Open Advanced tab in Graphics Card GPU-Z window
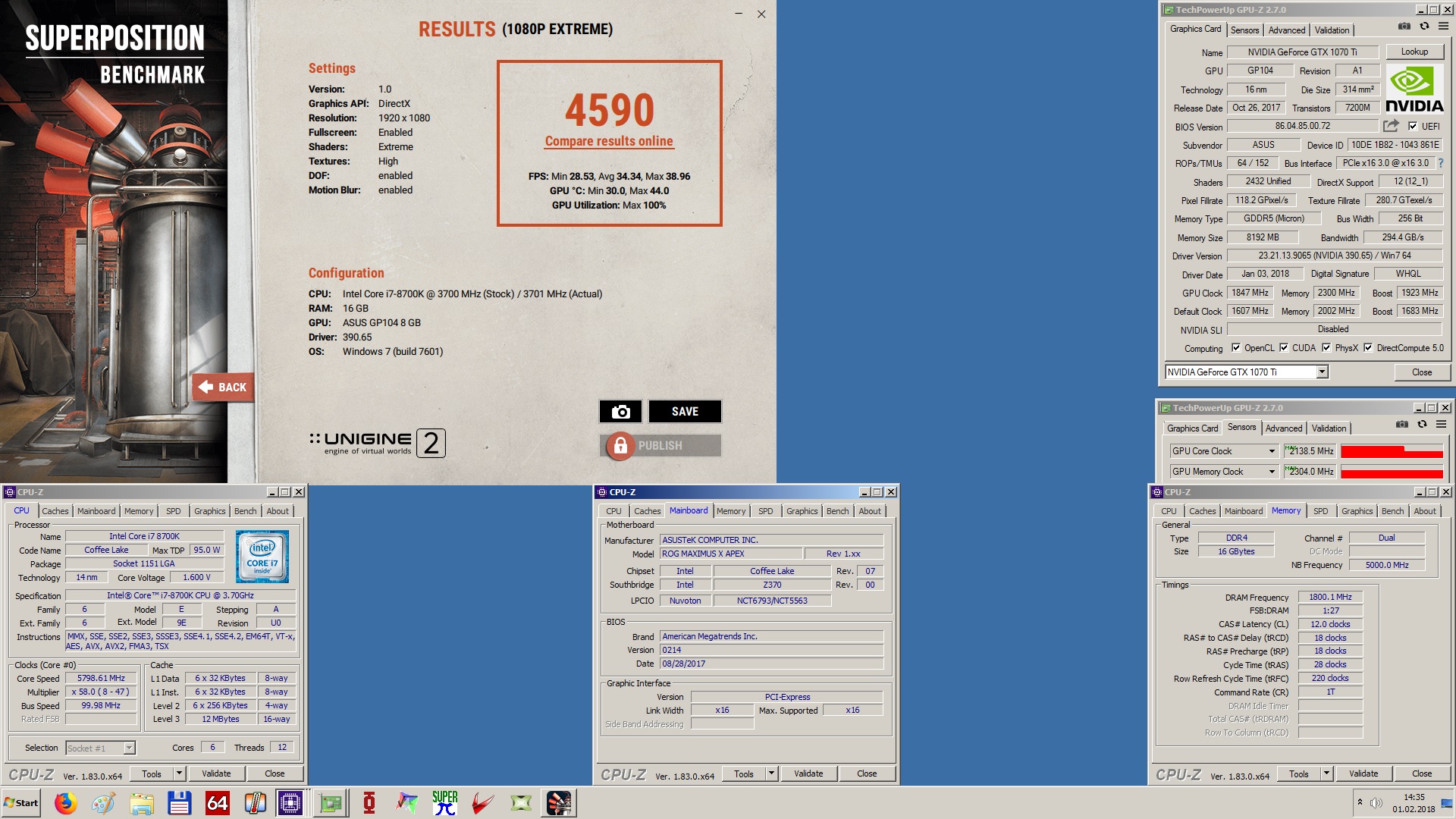1456x819 pixels. pos(1287,30)
